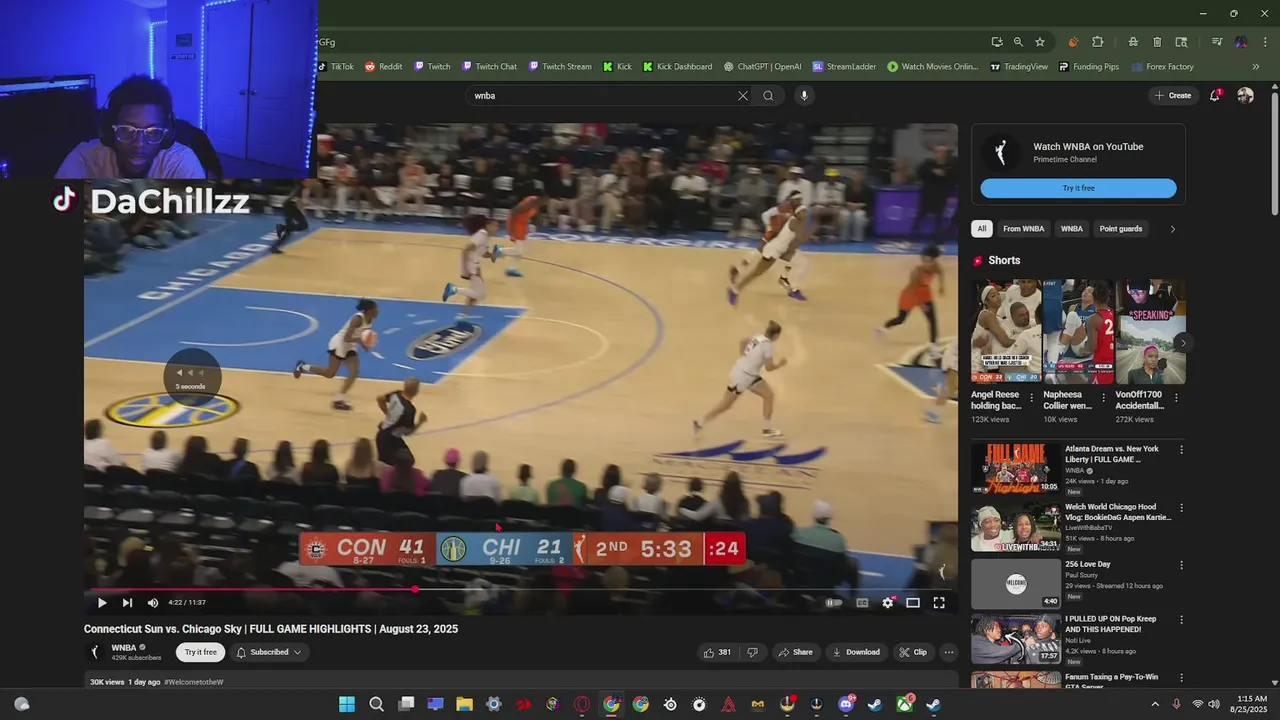This screenshot has width=1280, height=720.
Task: Show more filter chips with the arrow
Action: pyautogui.click(x=1172, y=229)
